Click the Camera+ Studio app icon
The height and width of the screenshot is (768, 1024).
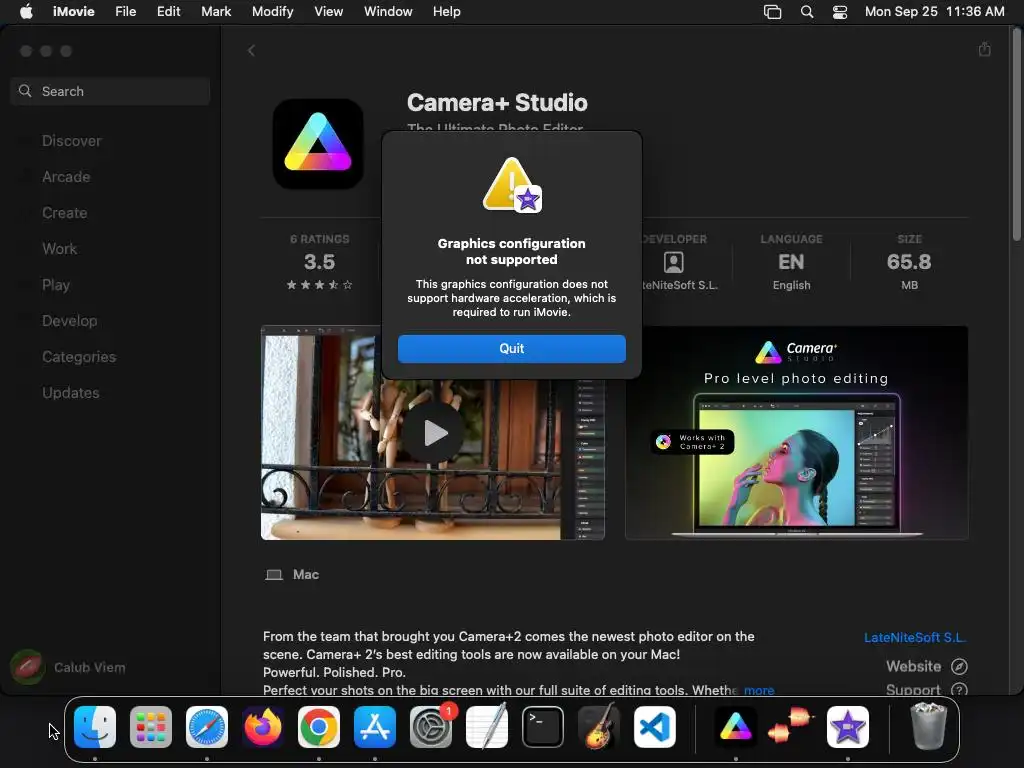tap(318, 144)
